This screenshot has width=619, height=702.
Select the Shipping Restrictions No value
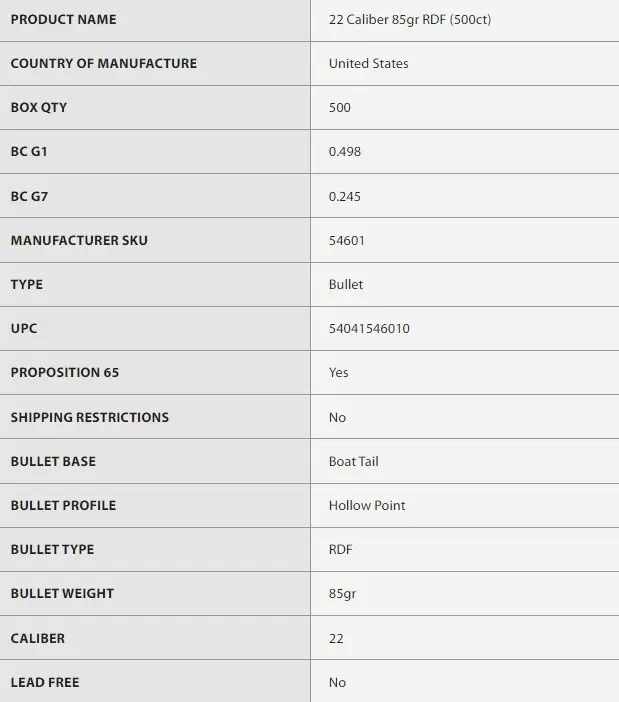point(337,417)
